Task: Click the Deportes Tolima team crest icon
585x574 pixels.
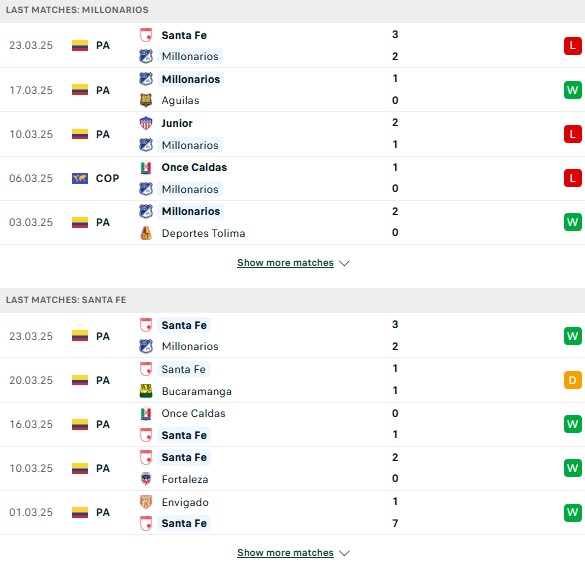Action: coord(146,233)
